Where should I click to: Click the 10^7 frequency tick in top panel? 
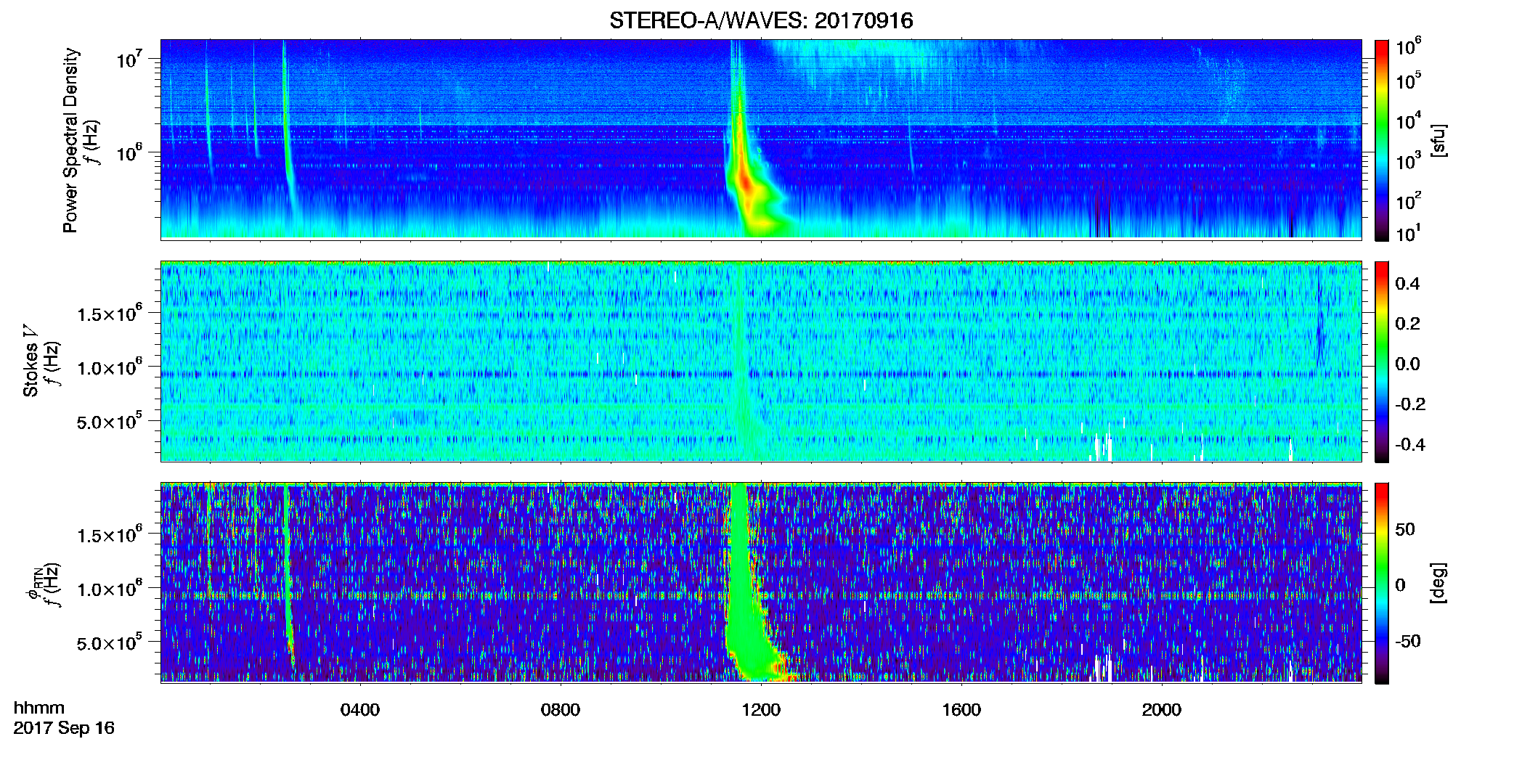(x=129, y=58)
